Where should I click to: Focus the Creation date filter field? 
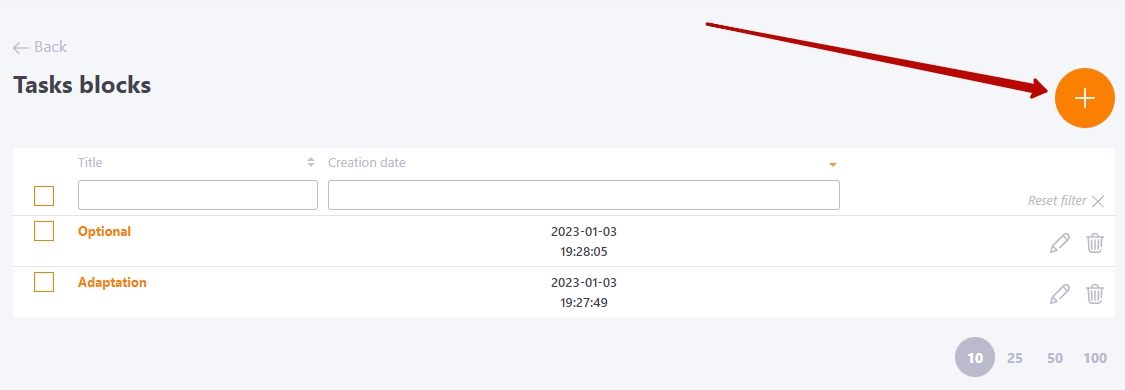point(584,195)
